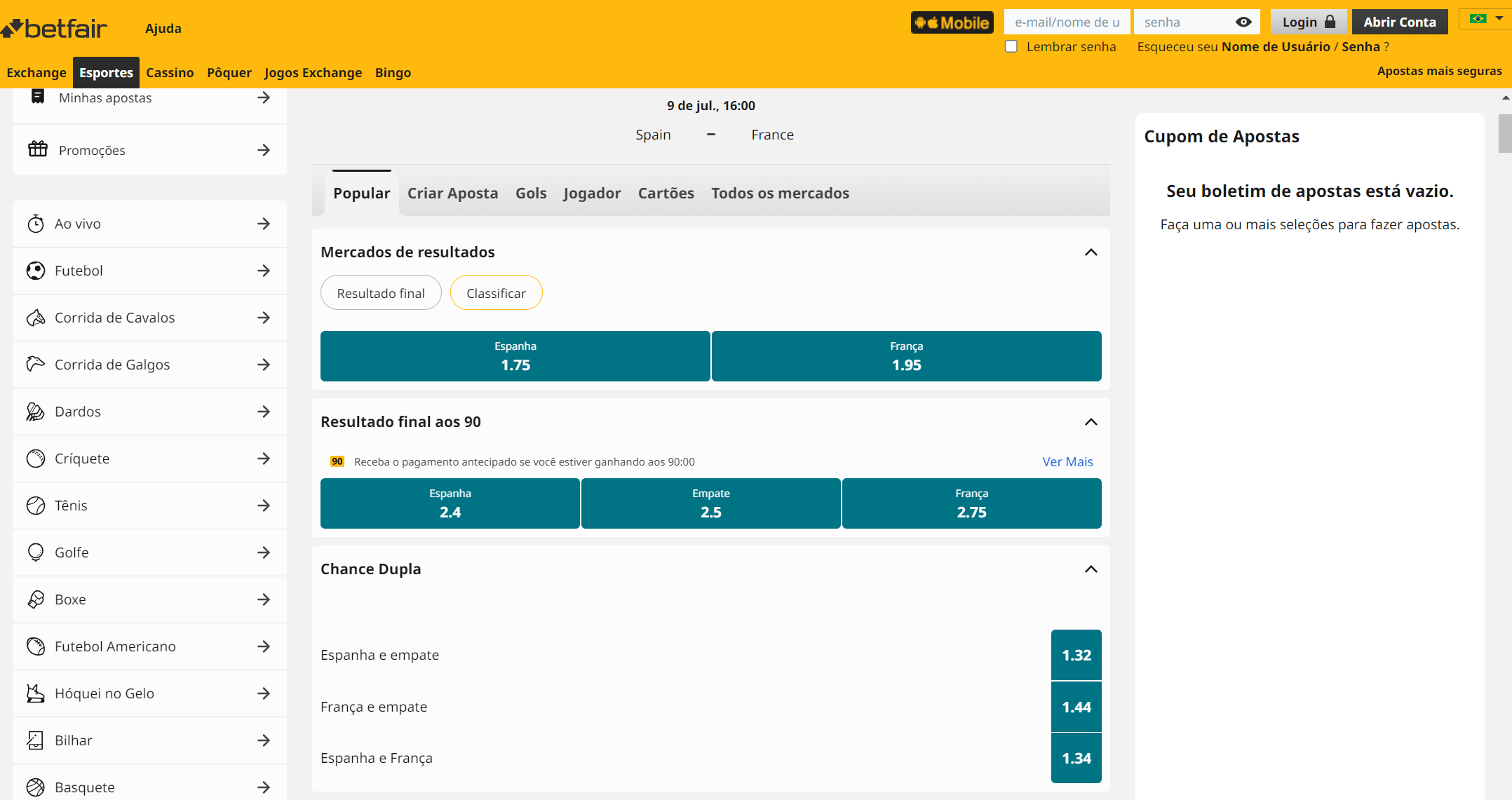Collapse the Chance Dupla section
Viewport: 1512px width, 800px height.
[x=1091, y=569]
